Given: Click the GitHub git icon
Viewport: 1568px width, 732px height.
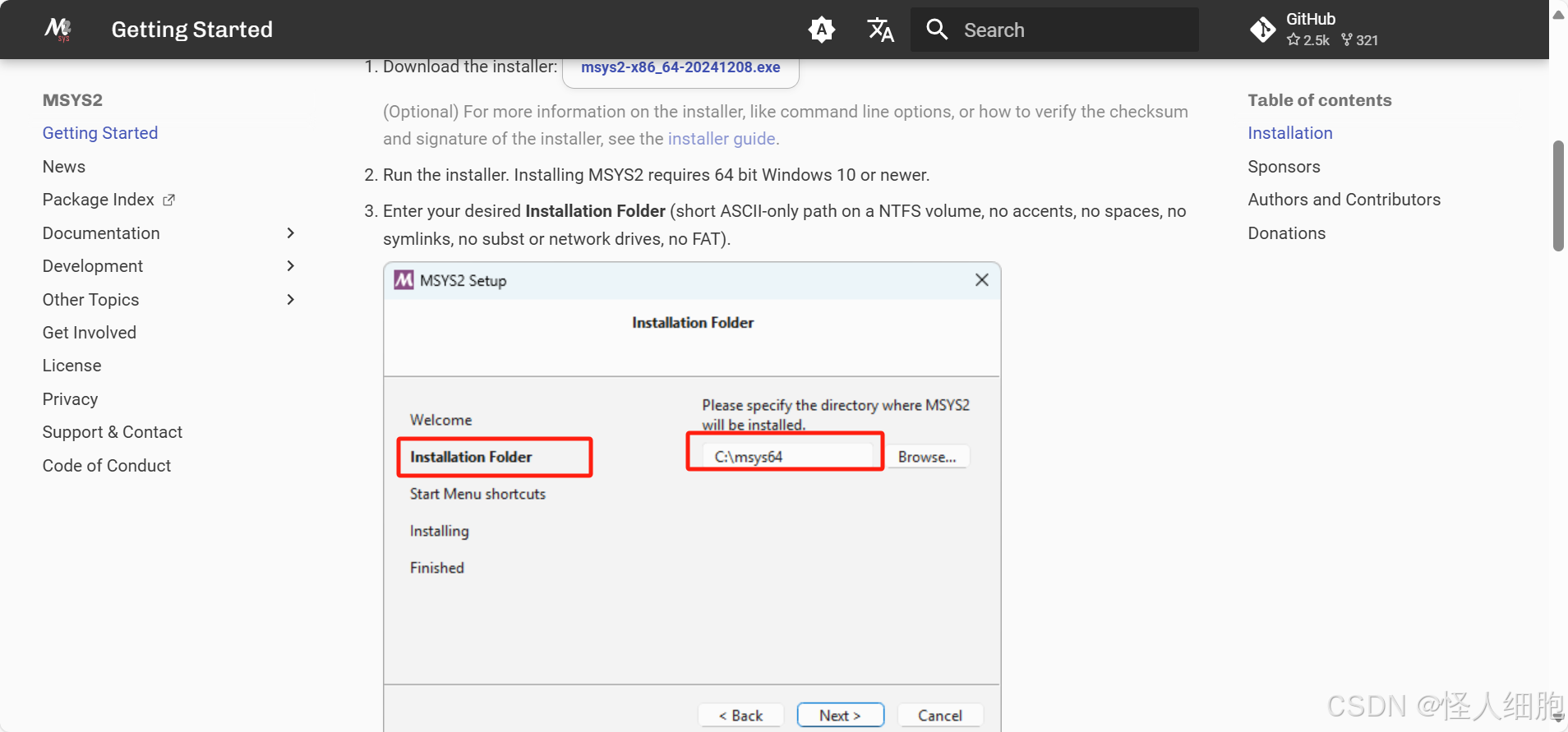Looking at the screenshot, I should (x=1263, y=30).
